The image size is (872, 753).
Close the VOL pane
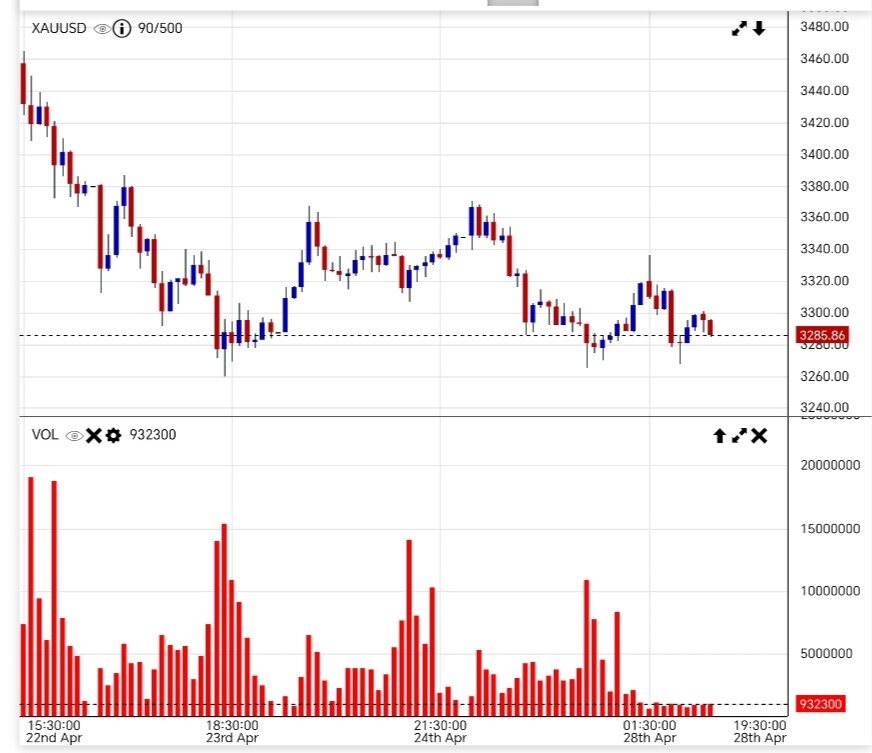tap(759, 435)
